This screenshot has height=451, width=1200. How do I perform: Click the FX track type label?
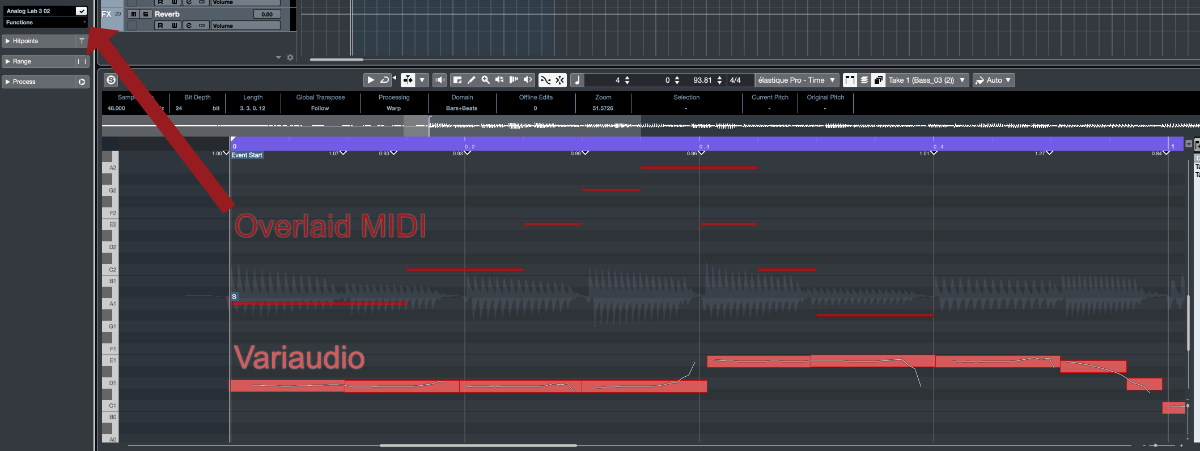(106, 14)
